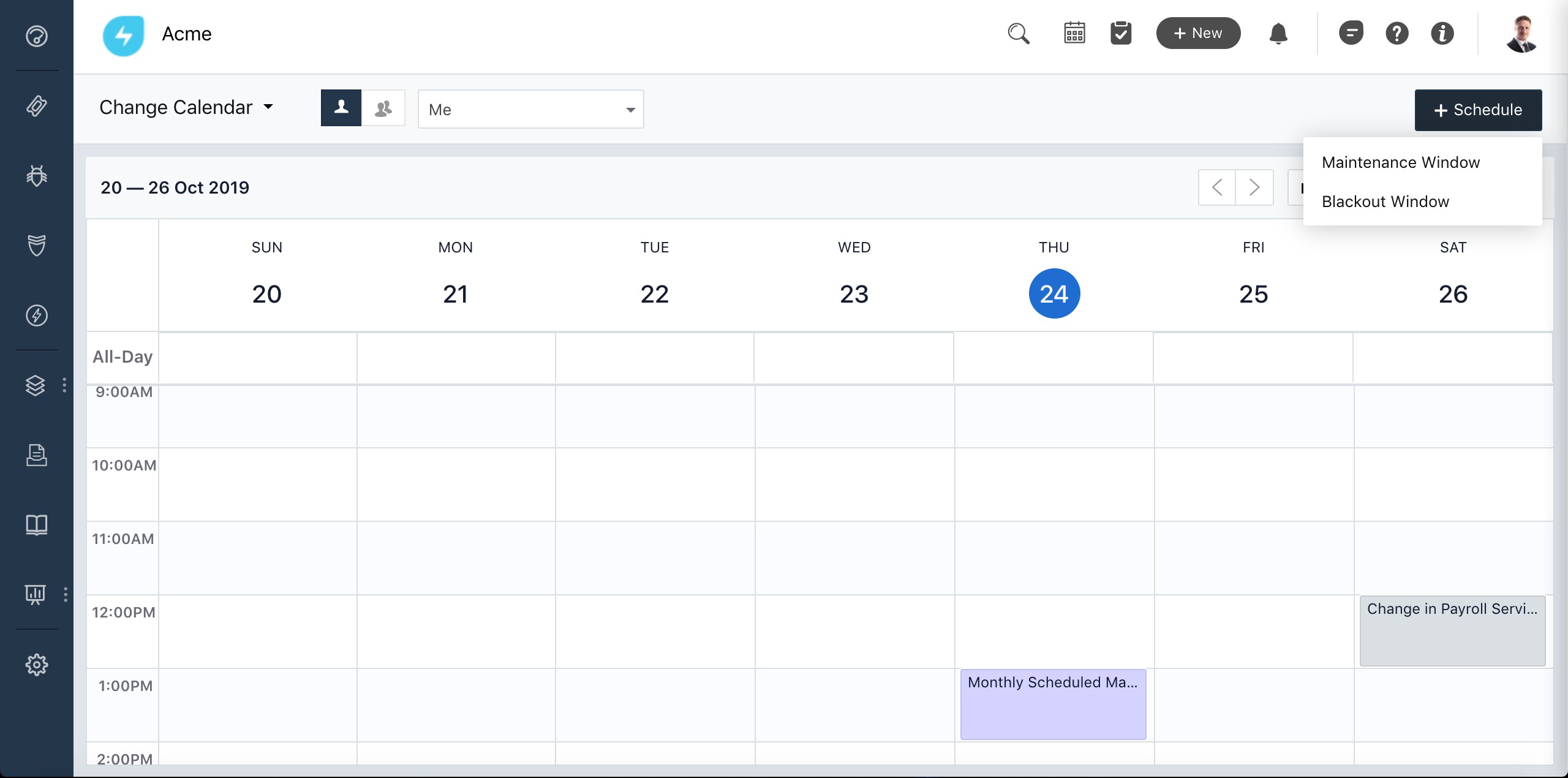The image size is (1568, 778).
Task: Click the search magnifier icon
Action: [1019, 33]
